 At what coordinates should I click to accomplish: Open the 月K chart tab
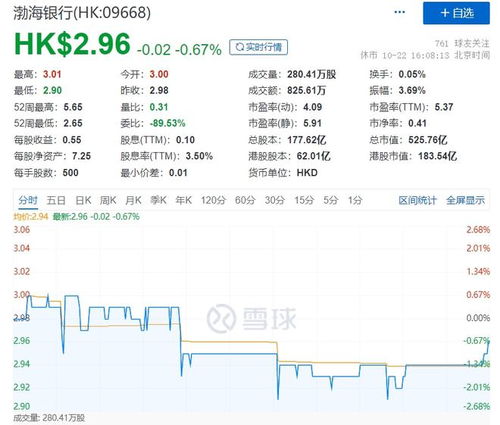[x=133, y=200]
